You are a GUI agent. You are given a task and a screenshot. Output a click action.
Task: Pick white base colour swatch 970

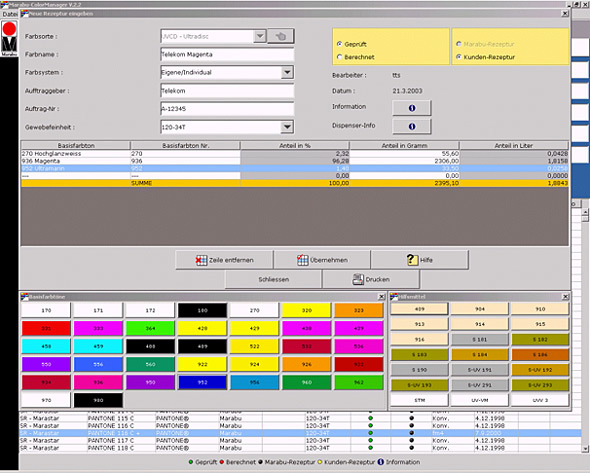[x=46, y=400]
